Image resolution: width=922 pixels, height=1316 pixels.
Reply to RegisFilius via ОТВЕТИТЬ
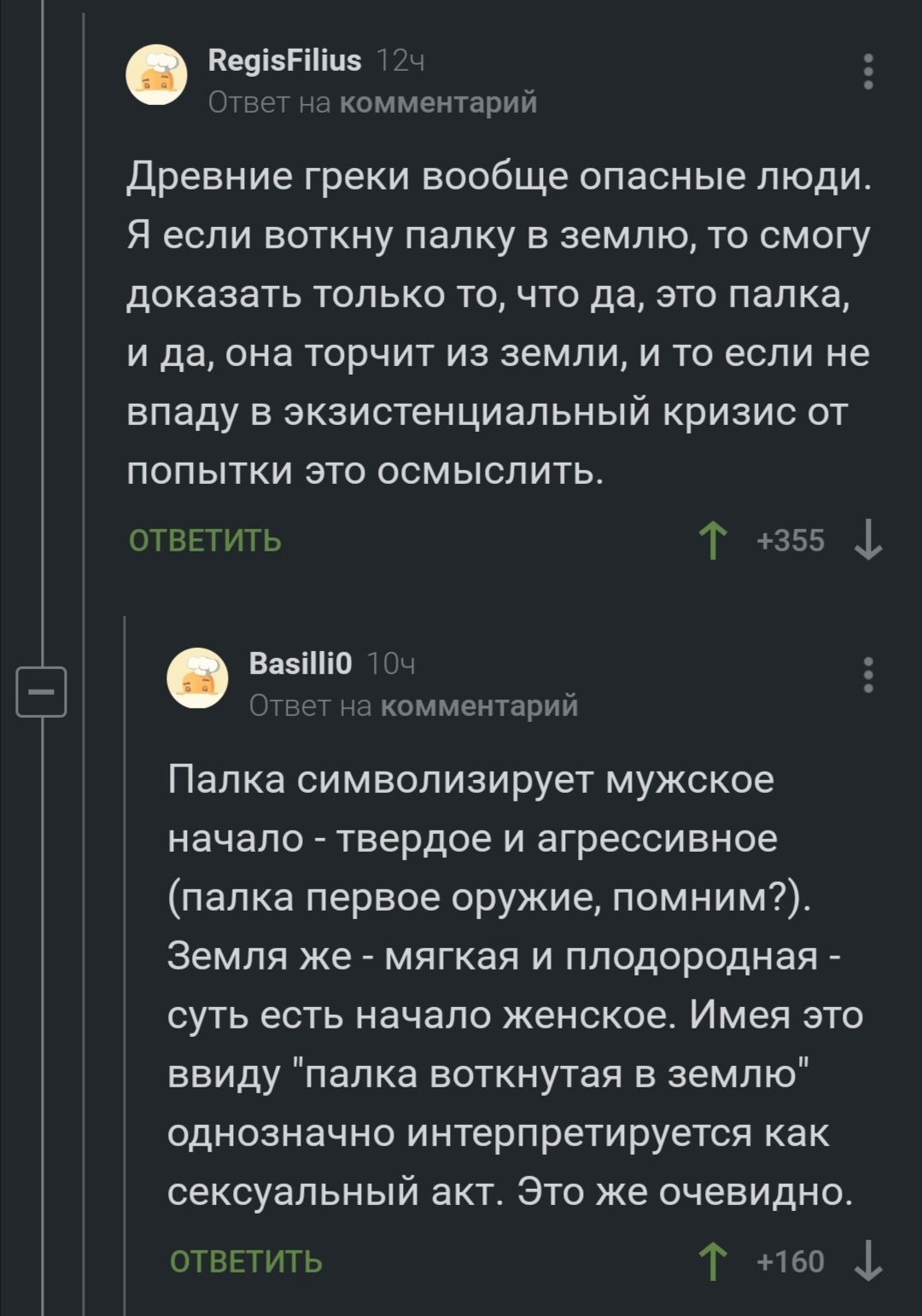(x=205, y=541)
